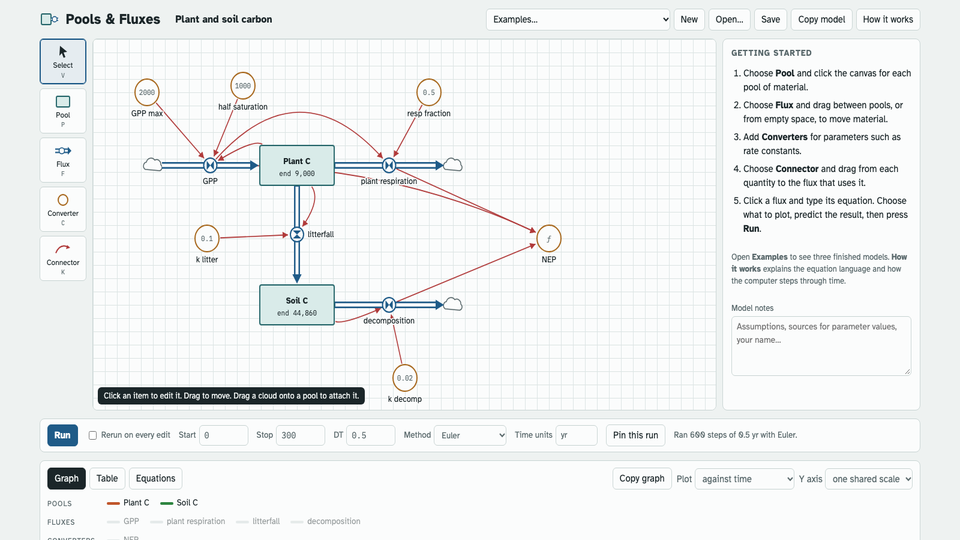The height and width of the screenshot is (540, 960).
Task: Click the Pools & Fluxes logo icon
Action: tap(49, 20)
